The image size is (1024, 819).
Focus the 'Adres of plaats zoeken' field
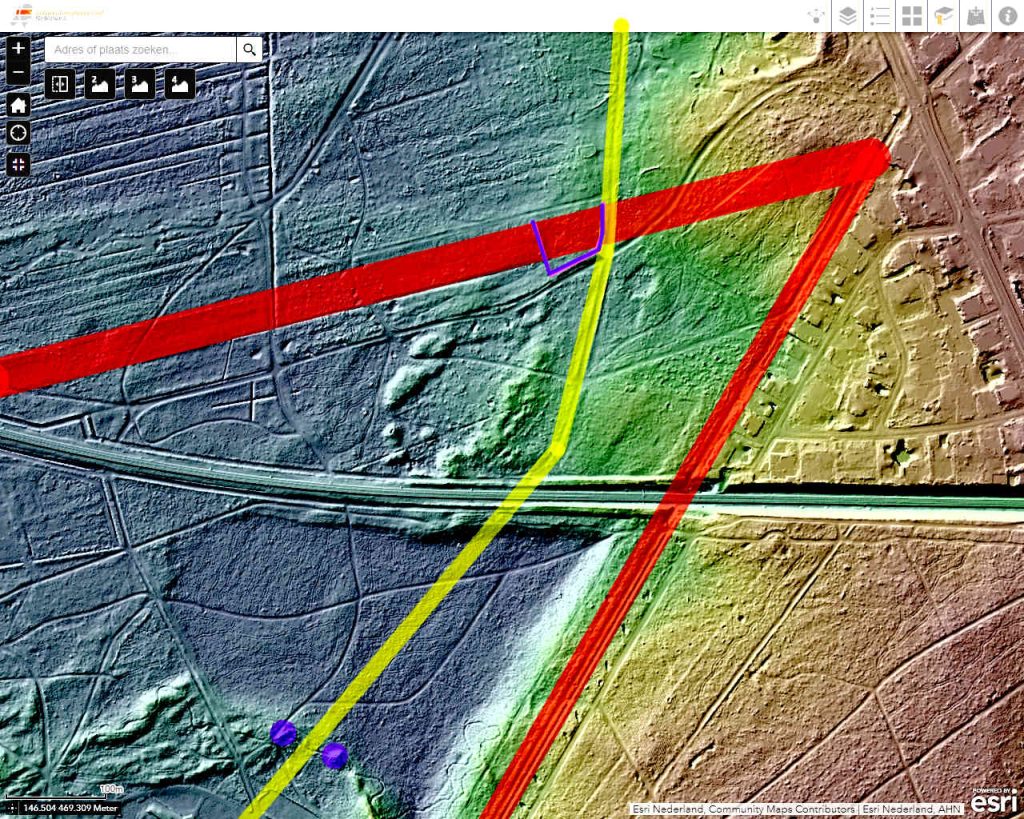[140, 49]
